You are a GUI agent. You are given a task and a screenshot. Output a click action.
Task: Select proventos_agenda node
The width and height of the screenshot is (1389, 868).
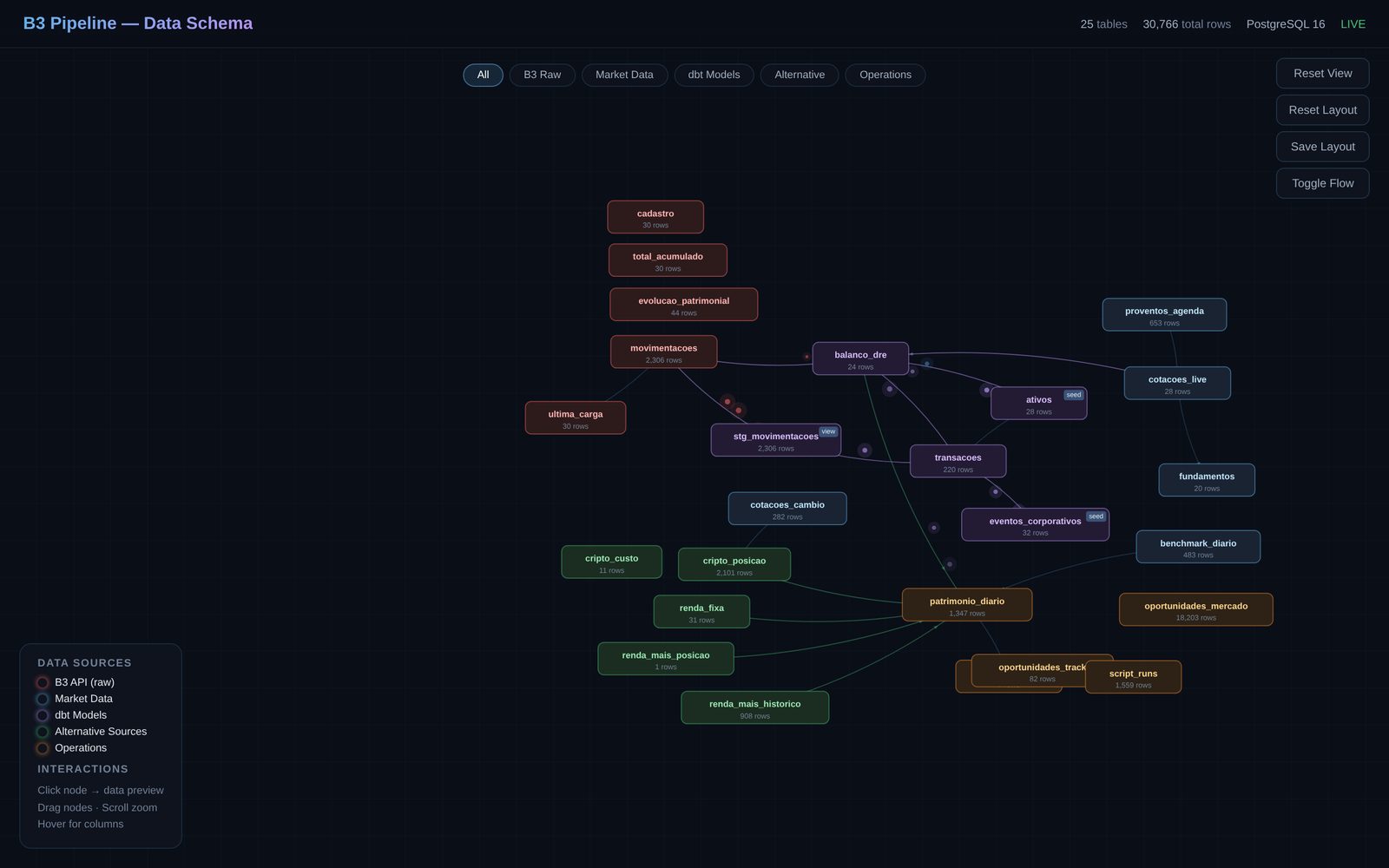(1164, 314)
